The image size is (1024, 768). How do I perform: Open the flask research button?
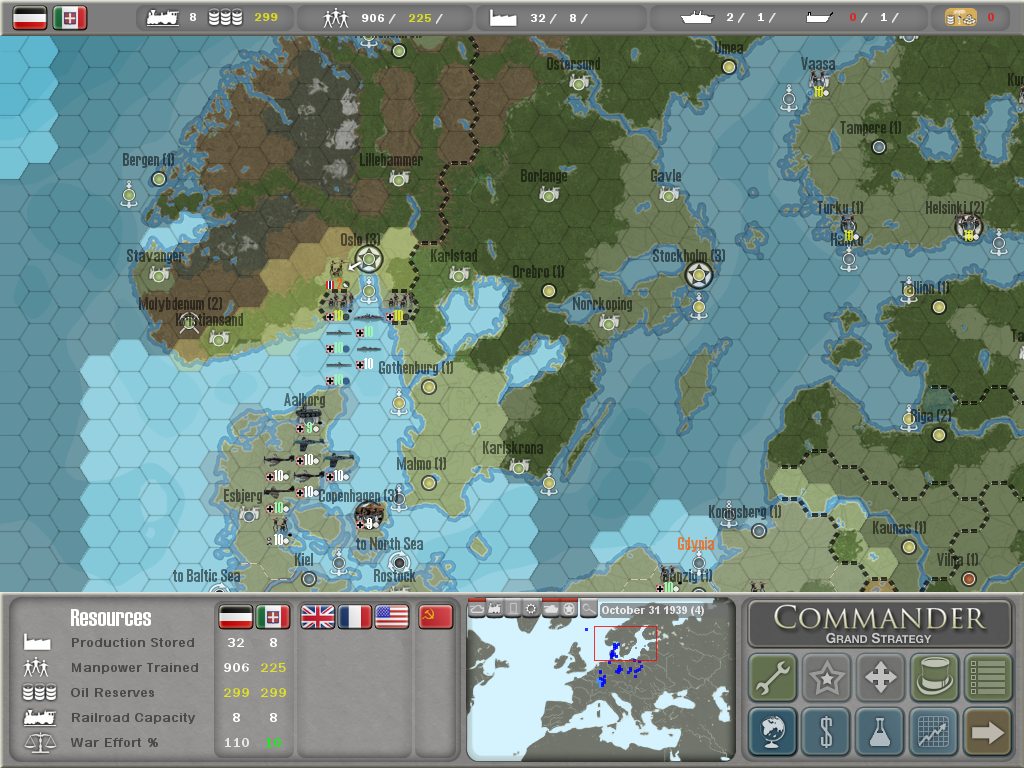point(880,731)
